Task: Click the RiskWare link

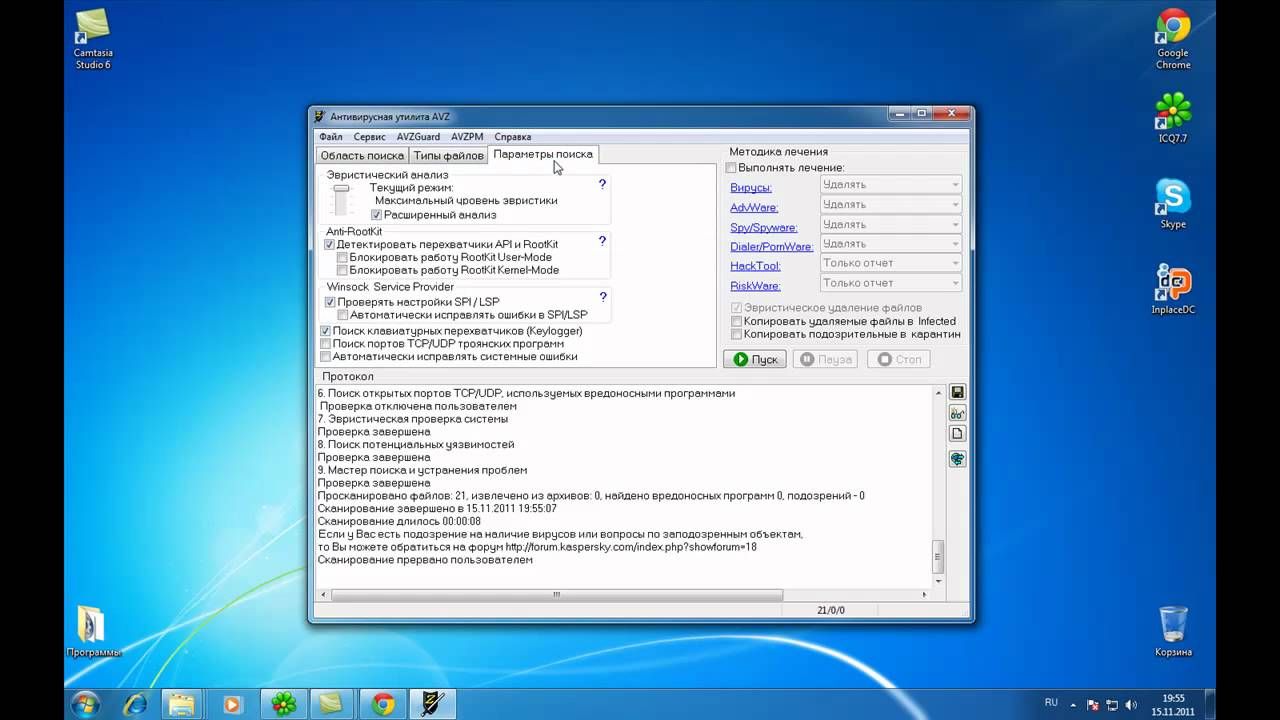Action: tap(755, 285)
